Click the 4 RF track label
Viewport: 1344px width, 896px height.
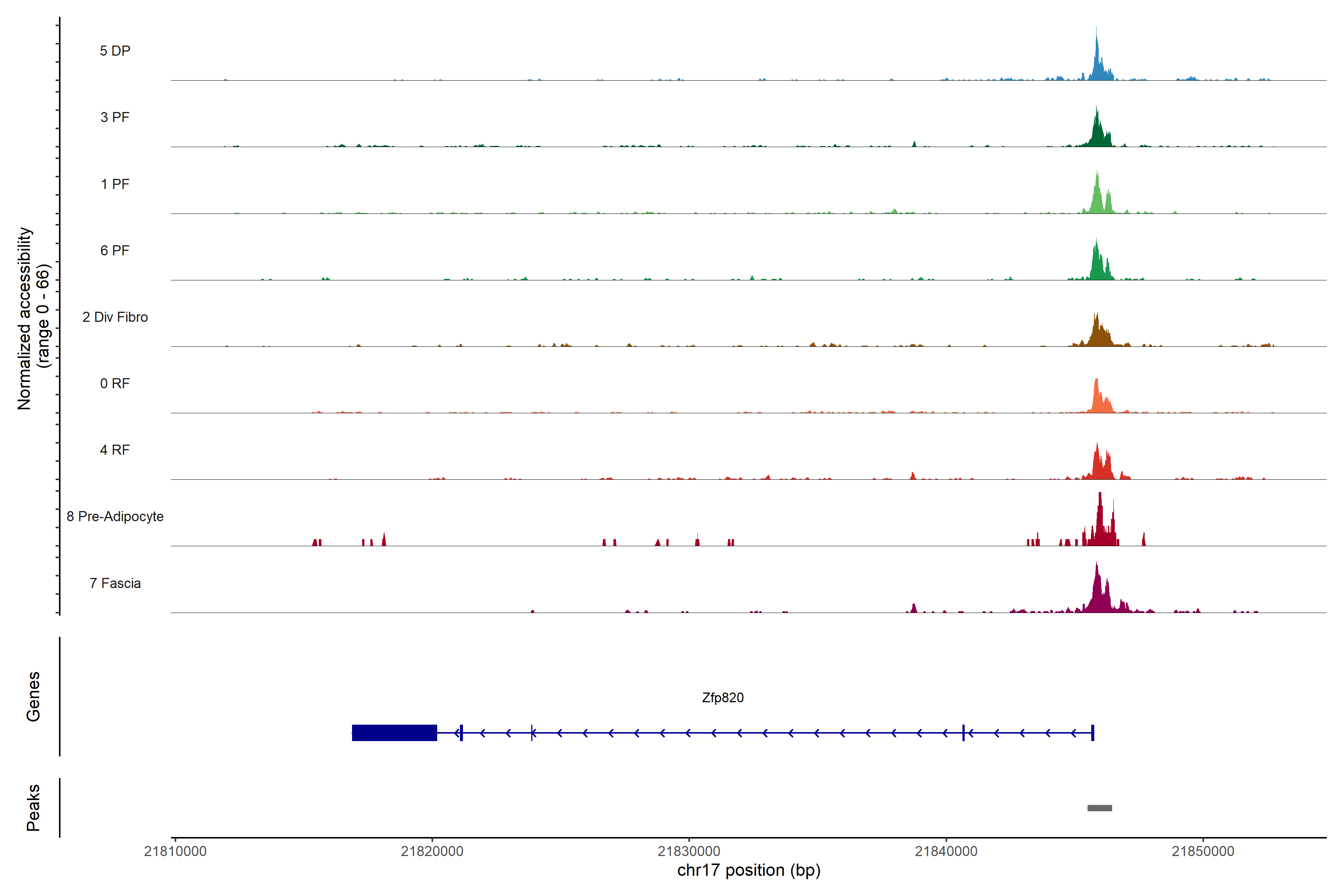[x=115, y=450]
